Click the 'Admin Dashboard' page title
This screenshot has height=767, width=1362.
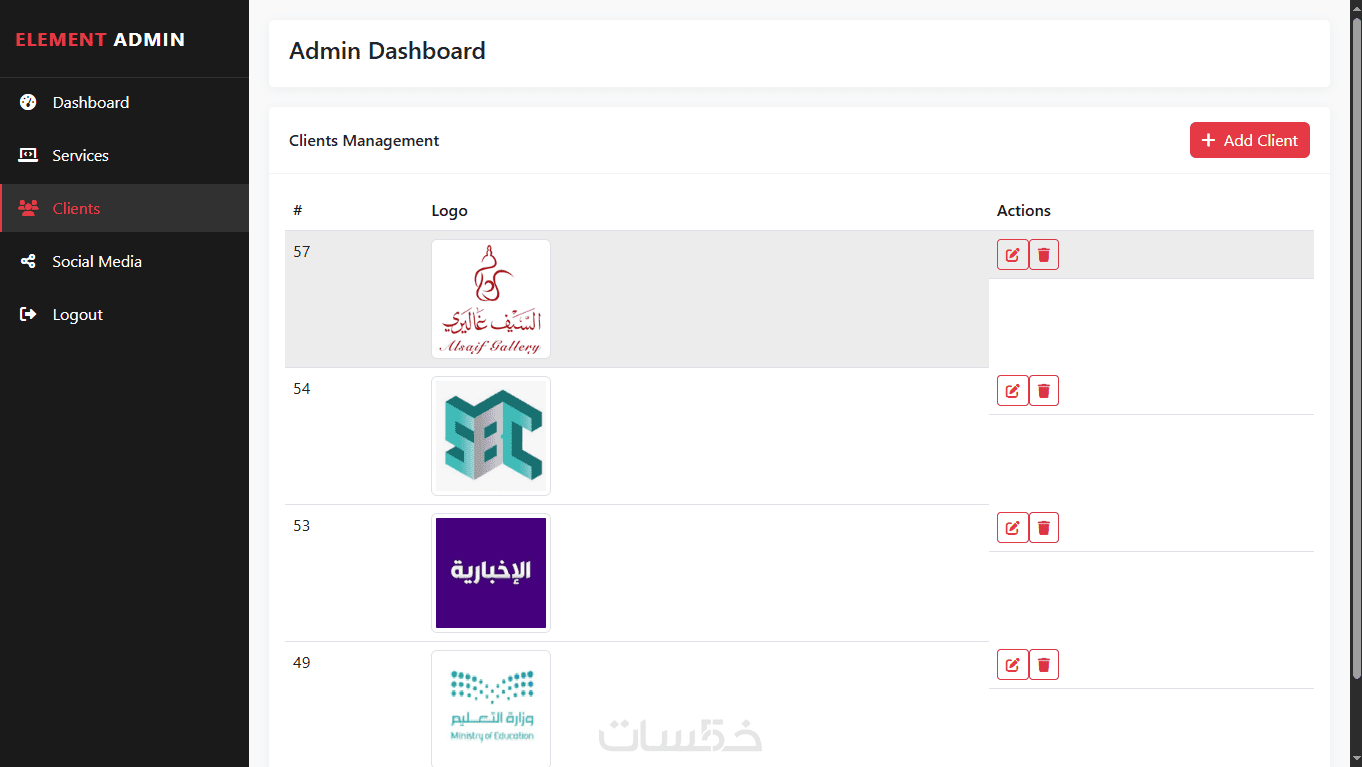coord(387,51)
